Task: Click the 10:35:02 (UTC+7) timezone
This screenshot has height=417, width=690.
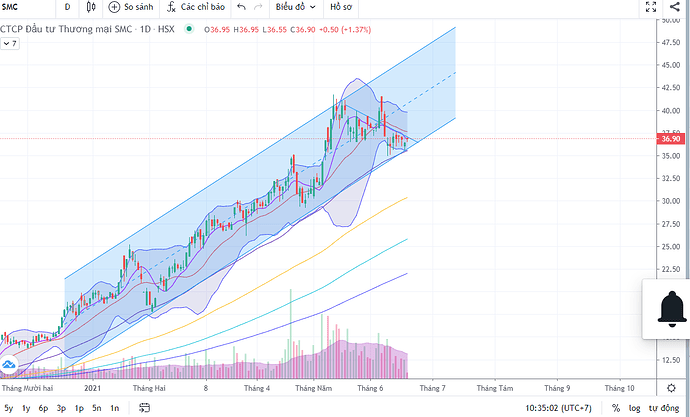Action: click(x=558, y=408)
